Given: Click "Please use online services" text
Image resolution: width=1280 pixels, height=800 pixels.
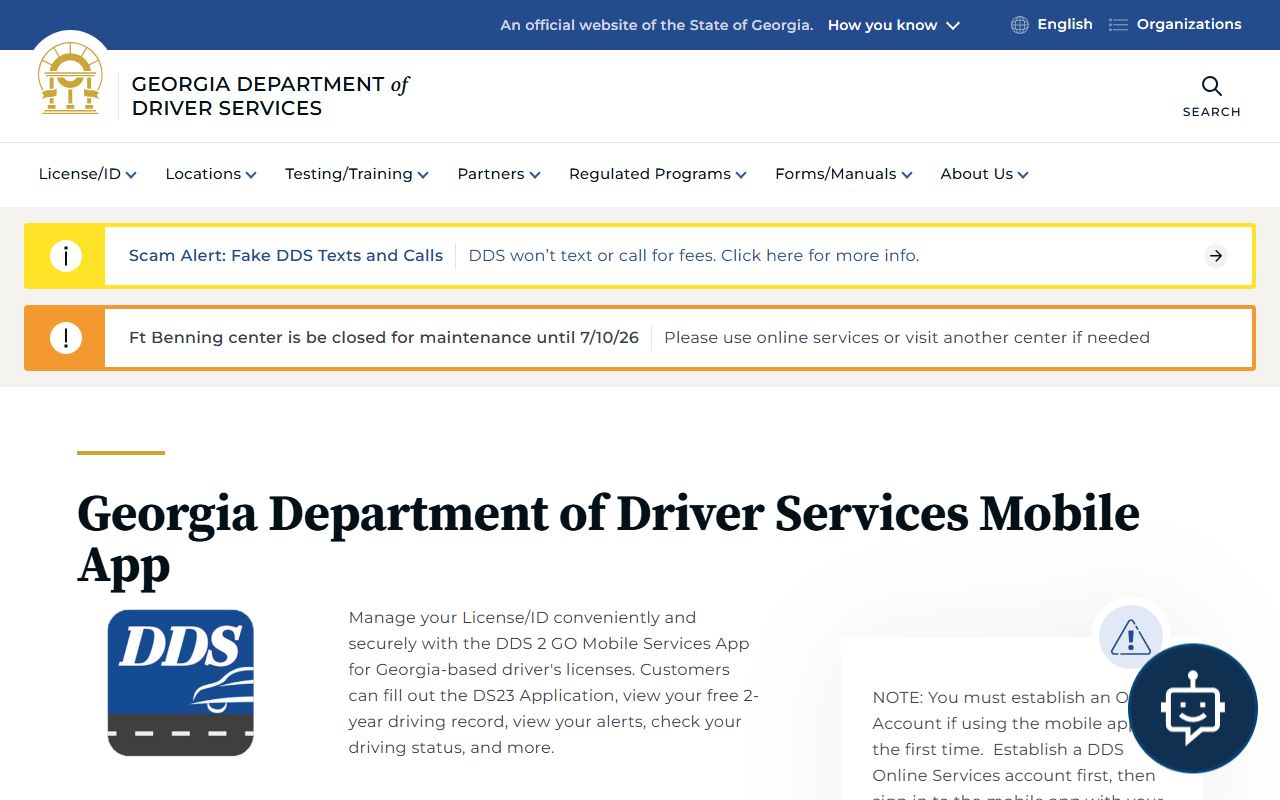Looking at the screenshot, I should point(907,338).
